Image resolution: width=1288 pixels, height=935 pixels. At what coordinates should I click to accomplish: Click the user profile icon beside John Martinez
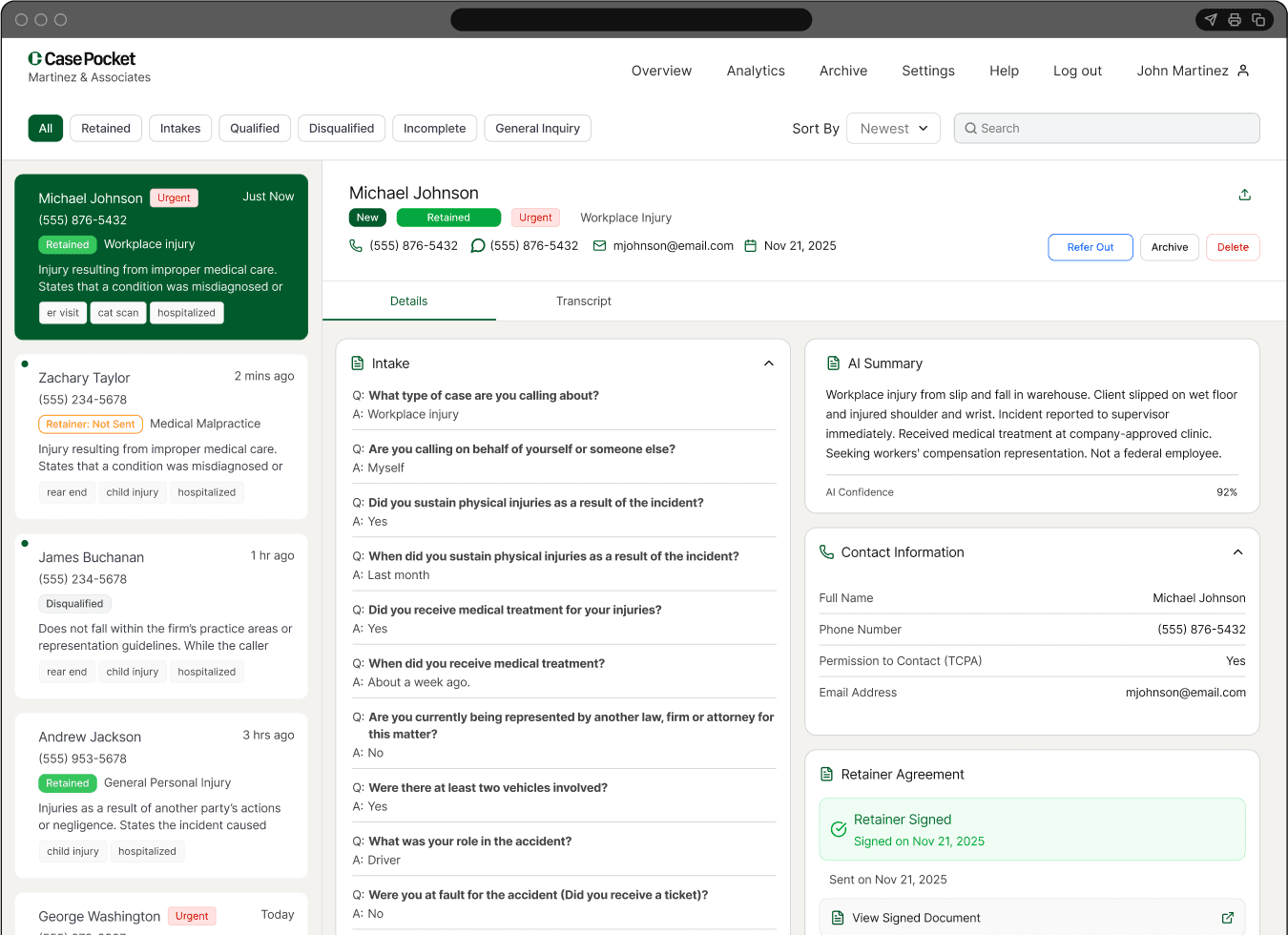[x=1243, y=71]
